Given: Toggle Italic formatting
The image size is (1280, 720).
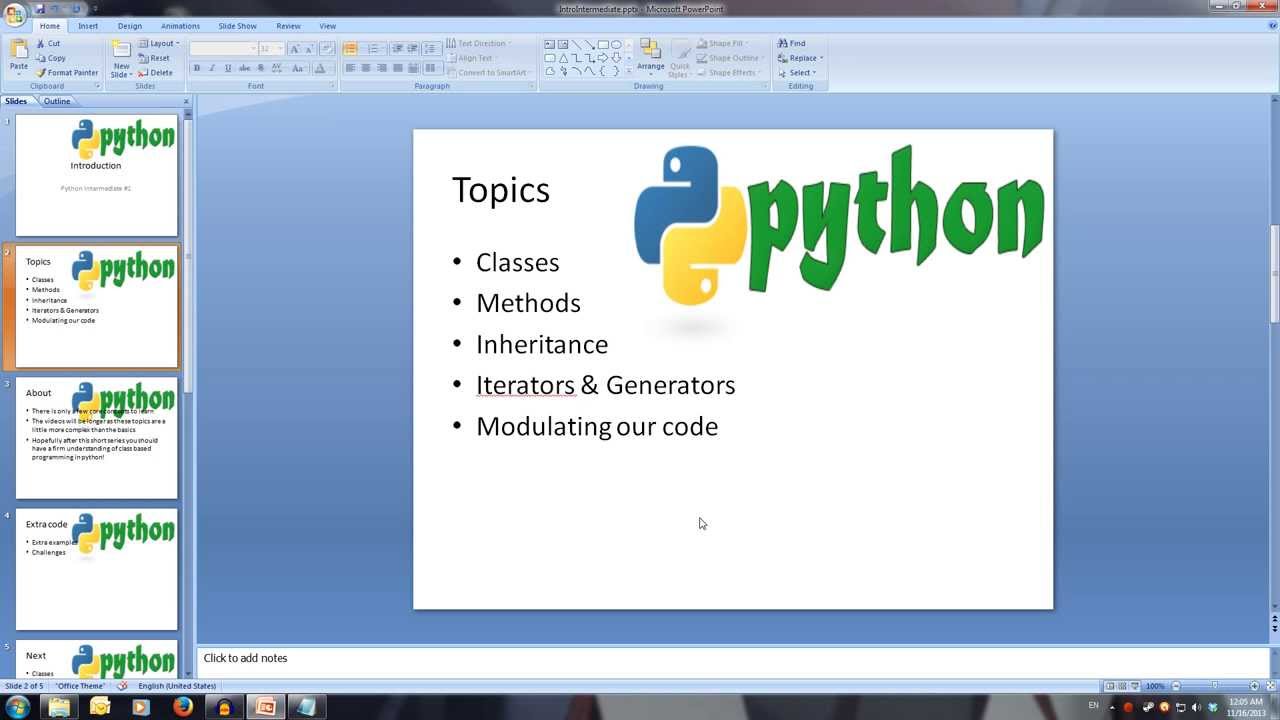Looking at the screenshot, I should (x=212, y=68).
